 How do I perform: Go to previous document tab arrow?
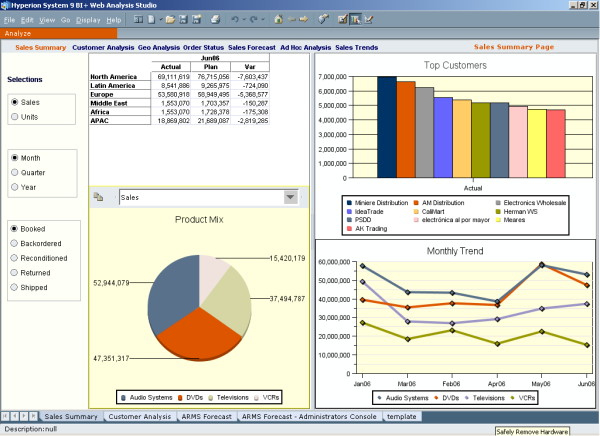pos(15,416)
